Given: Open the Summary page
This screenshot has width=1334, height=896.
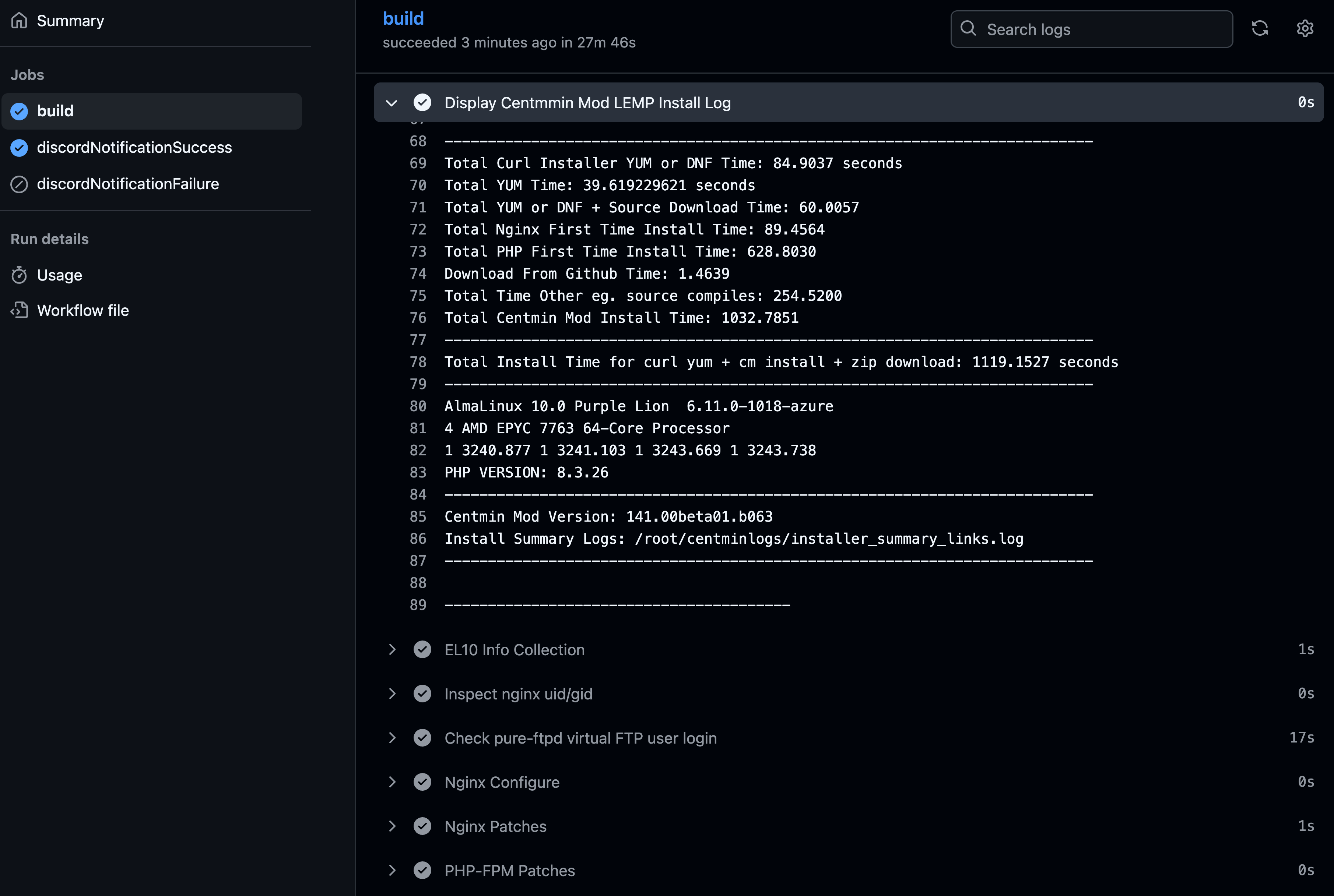Looking at the screenshot, I should (x=70, y=21).
